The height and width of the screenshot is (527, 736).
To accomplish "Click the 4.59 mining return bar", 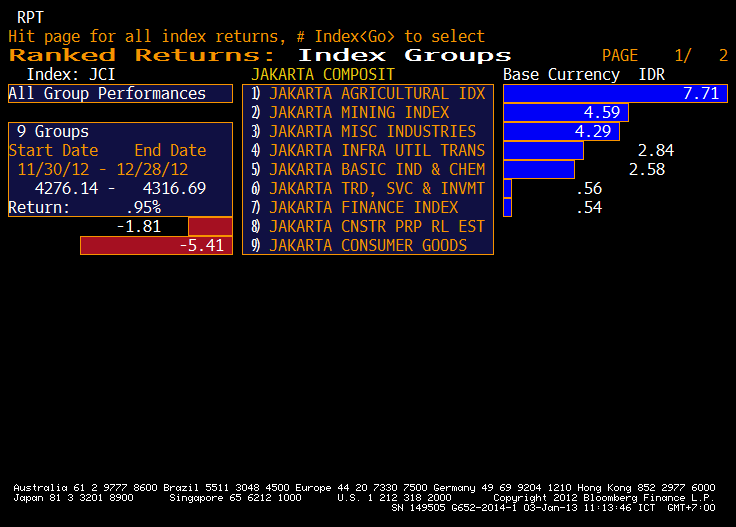I will (565, 113).
